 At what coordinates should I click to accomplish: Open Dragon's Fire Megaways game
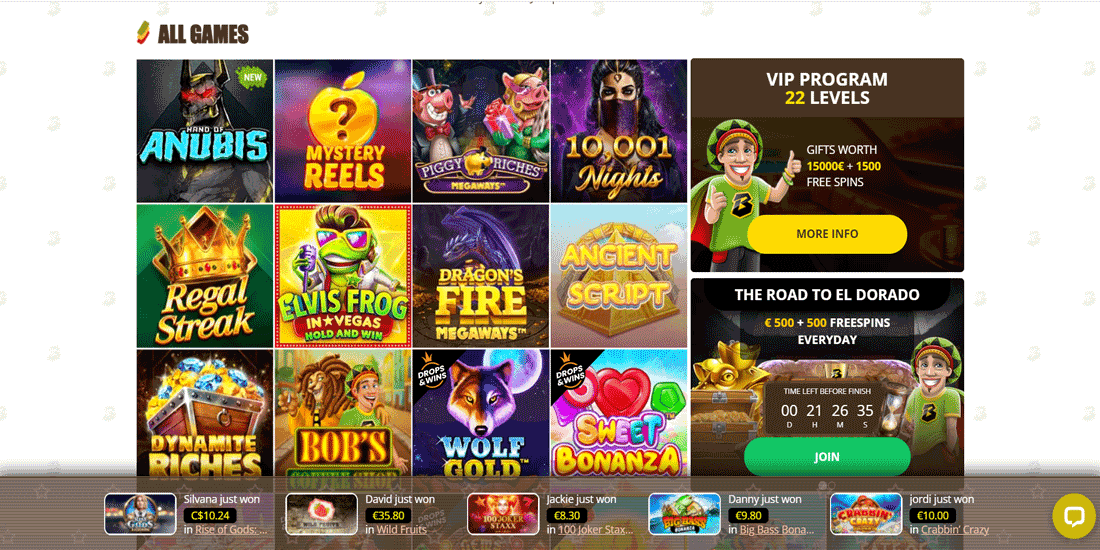(481, 276)
